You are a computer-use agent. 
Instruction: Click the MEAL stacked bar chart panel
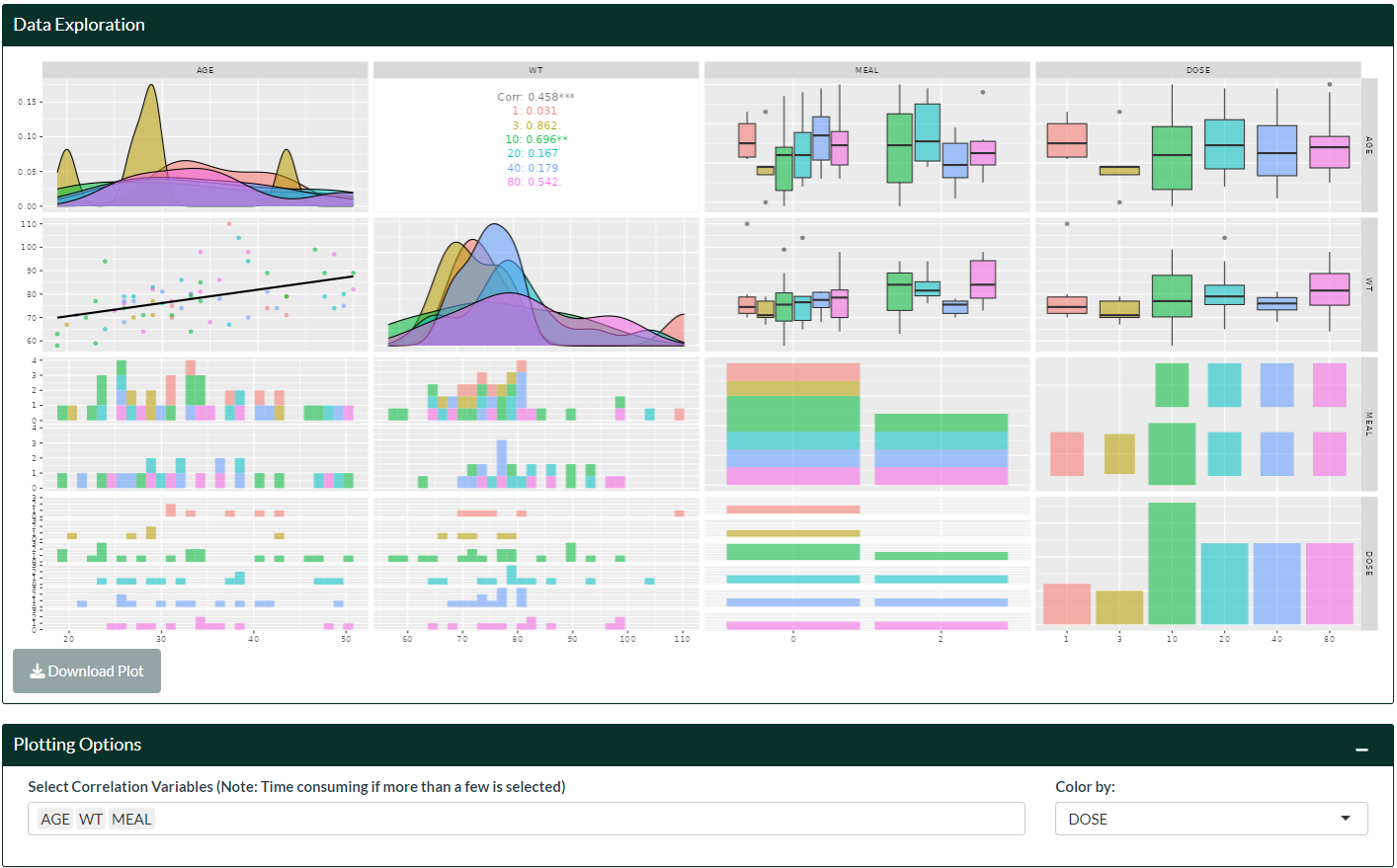[x=866, y=424]
